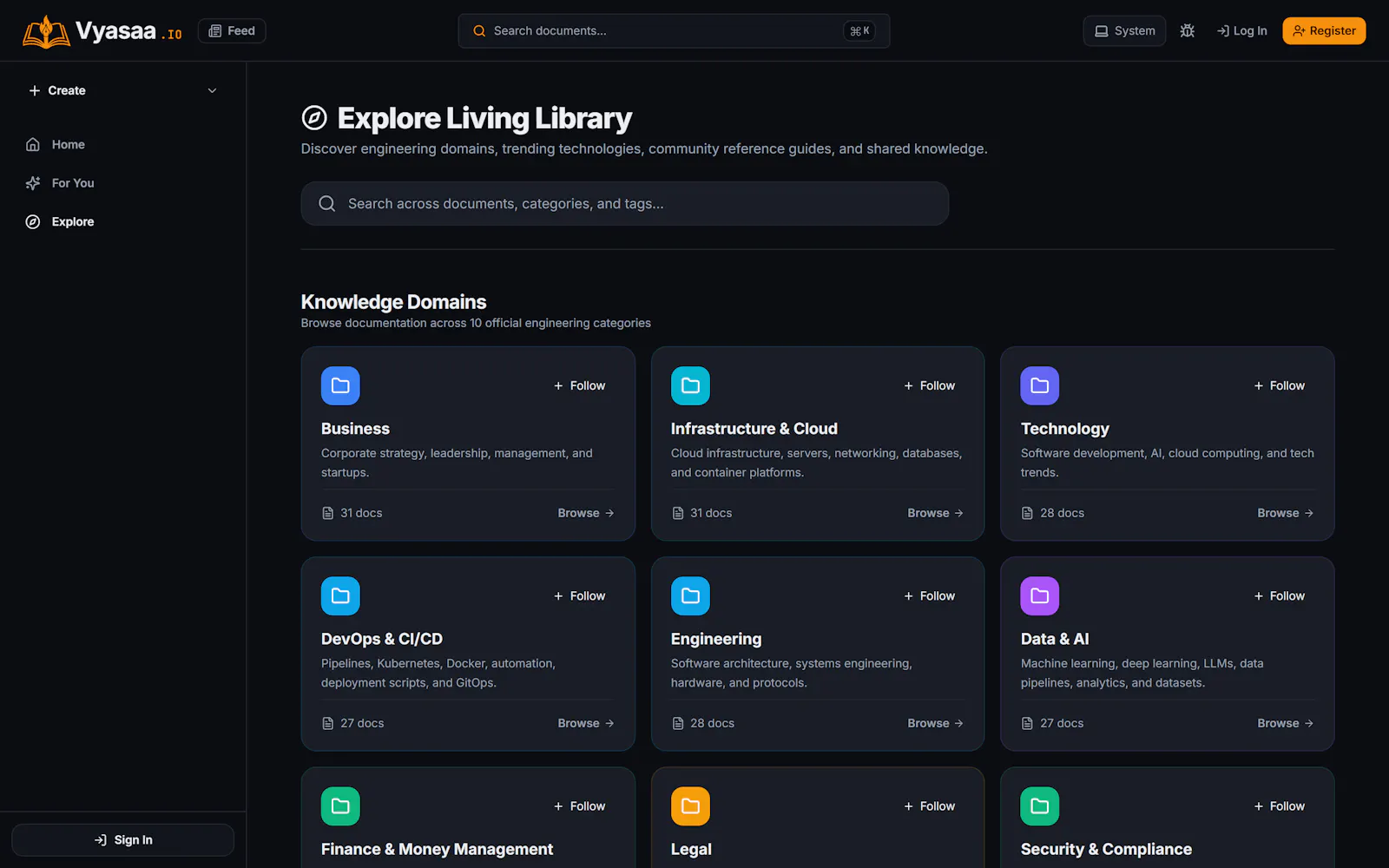Open the Legal card title
Screen dimensions: 1389x868
(x=691, y=849)
